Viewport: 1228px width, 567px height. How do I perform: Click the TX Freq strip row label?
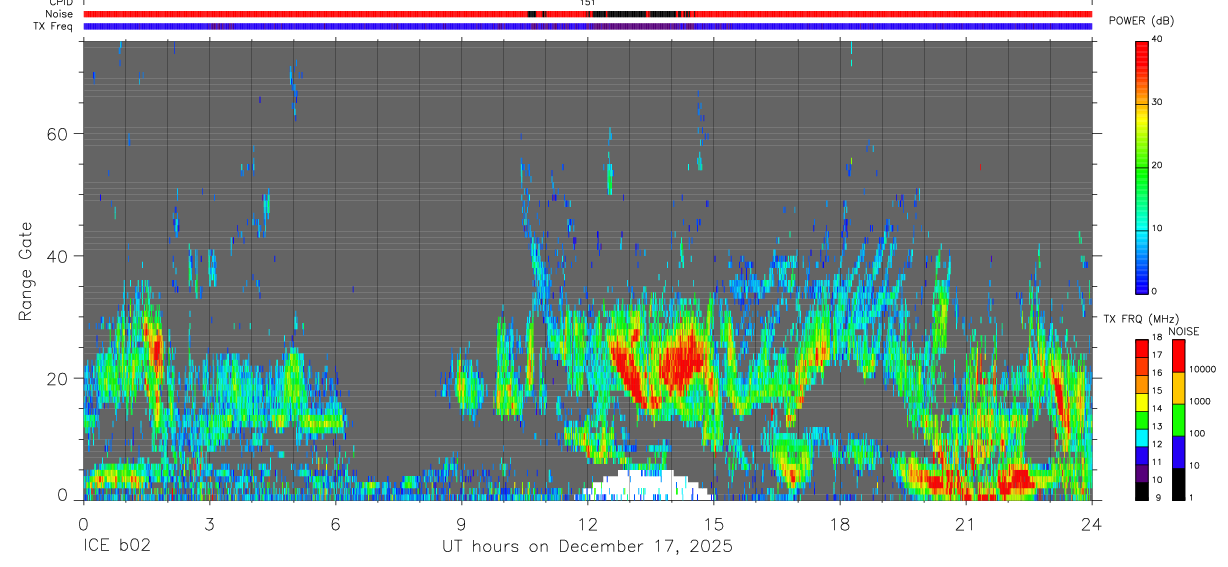pyautogui.click(x=54, y=26)
